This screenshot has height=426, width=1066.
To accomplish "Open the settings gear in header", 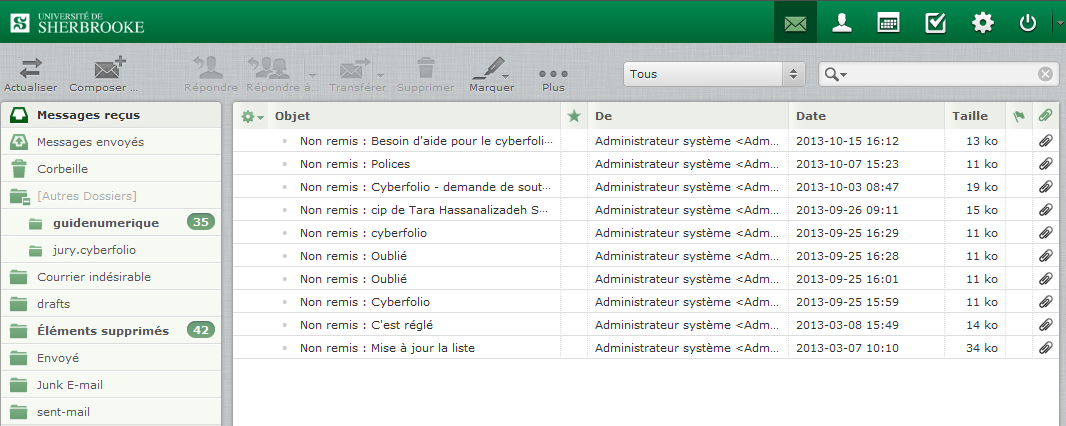I will [x=983, y=23].
